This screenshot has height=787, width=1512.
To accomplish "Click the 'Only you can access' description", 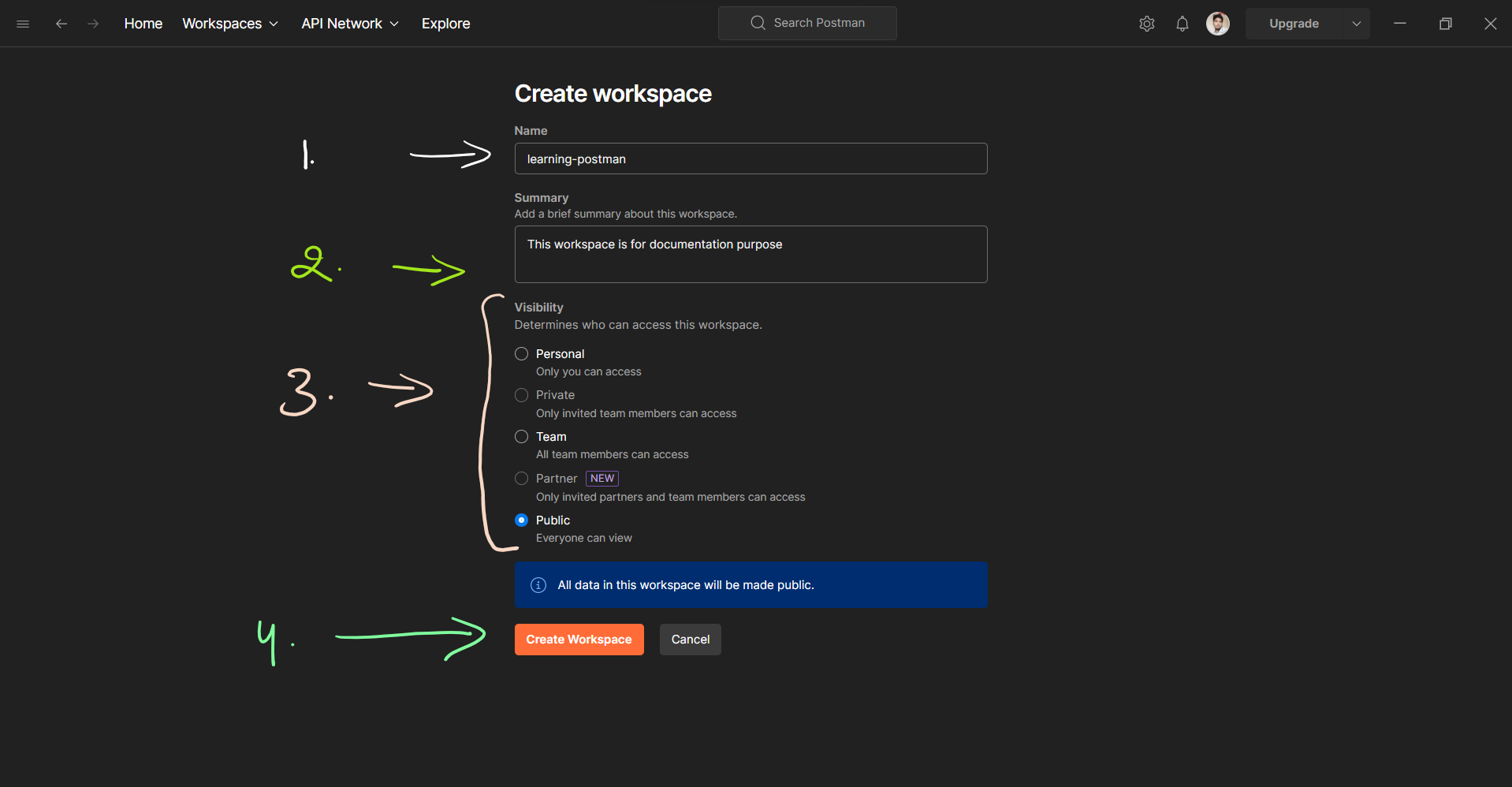I will coord(589,372).
